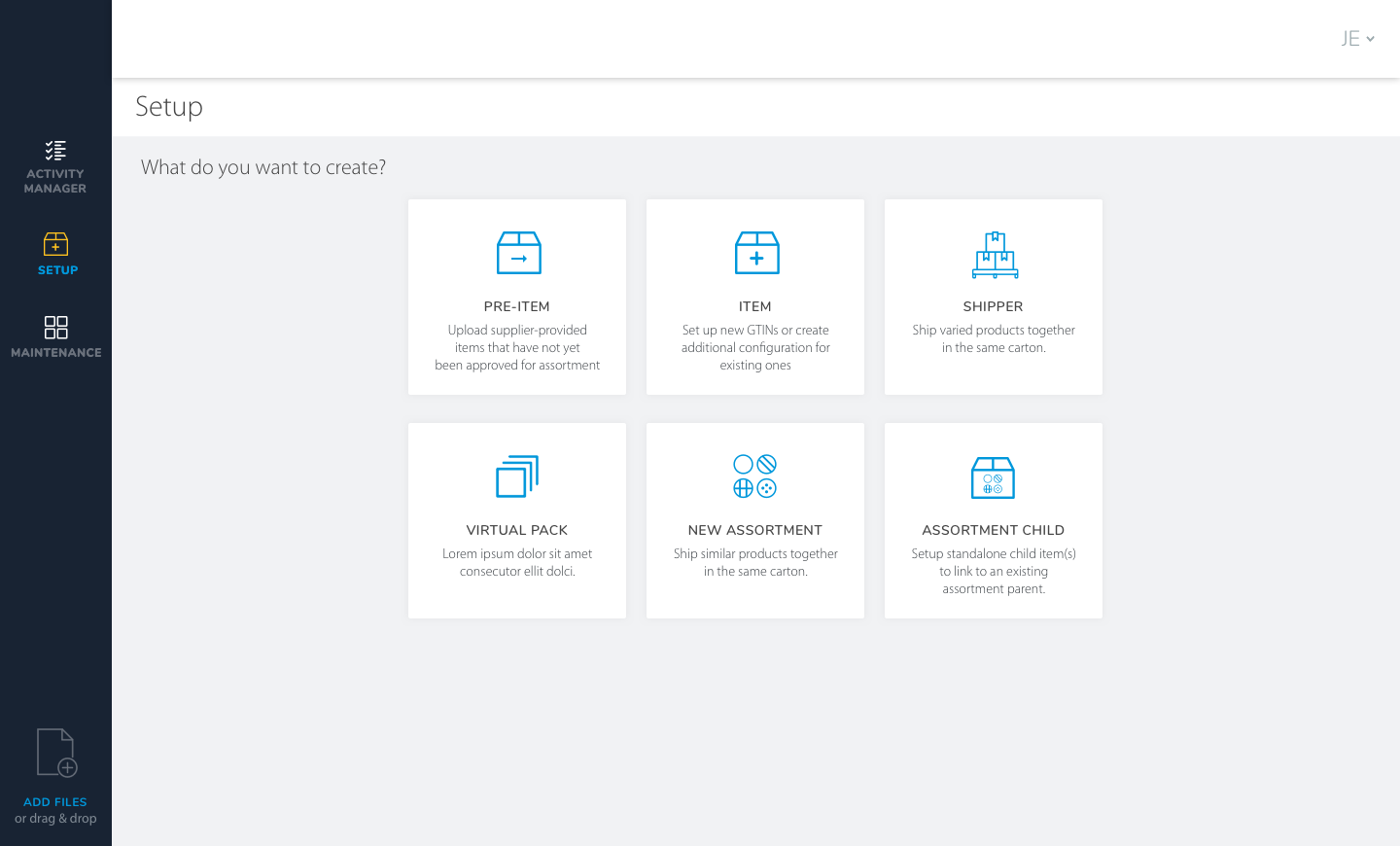This screenshot has width=1400, height=846.
Task: Open the JE user menu dropdown
Action: click(x=1357, y=39)
